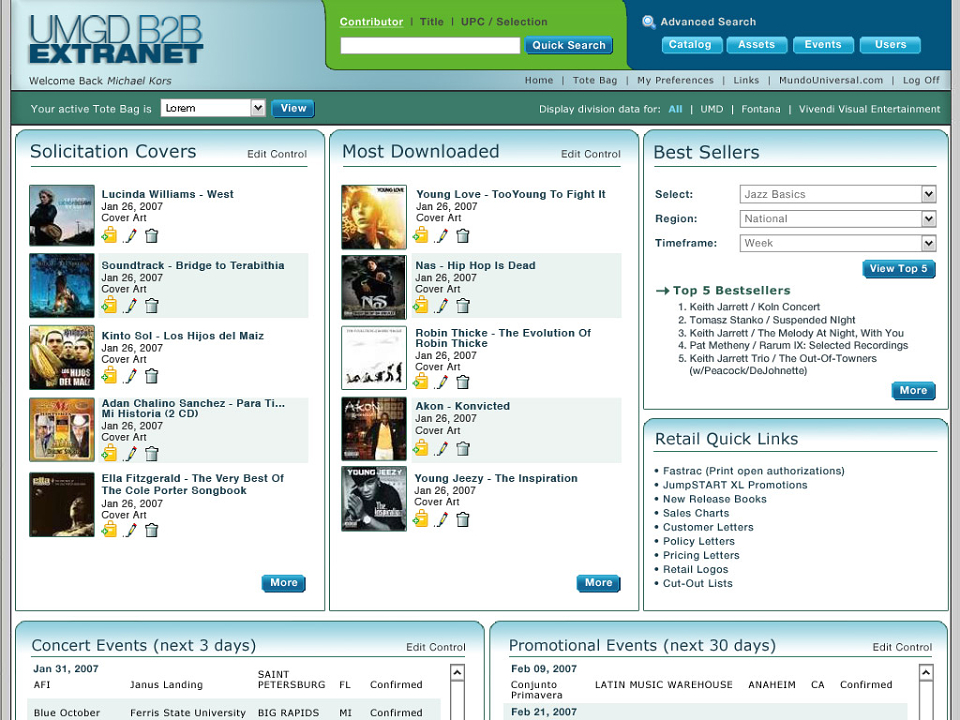The image size is (960, 720).
Task: Add Nas Hip Hop Is Dead to tote bag
Action: [421, 305]
